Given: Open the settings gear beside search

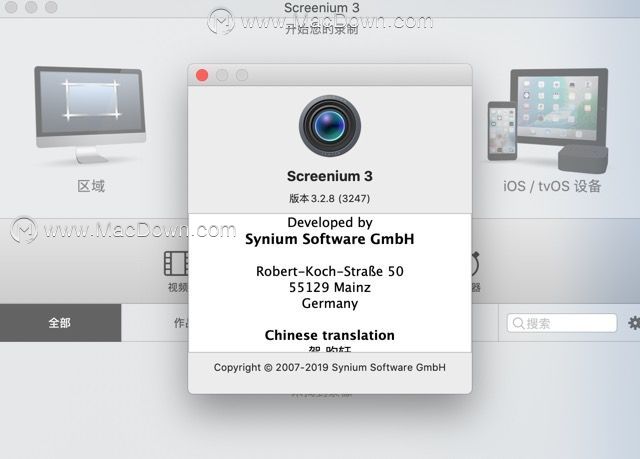Looking at the screenshot, I should (x=634, y=323).
